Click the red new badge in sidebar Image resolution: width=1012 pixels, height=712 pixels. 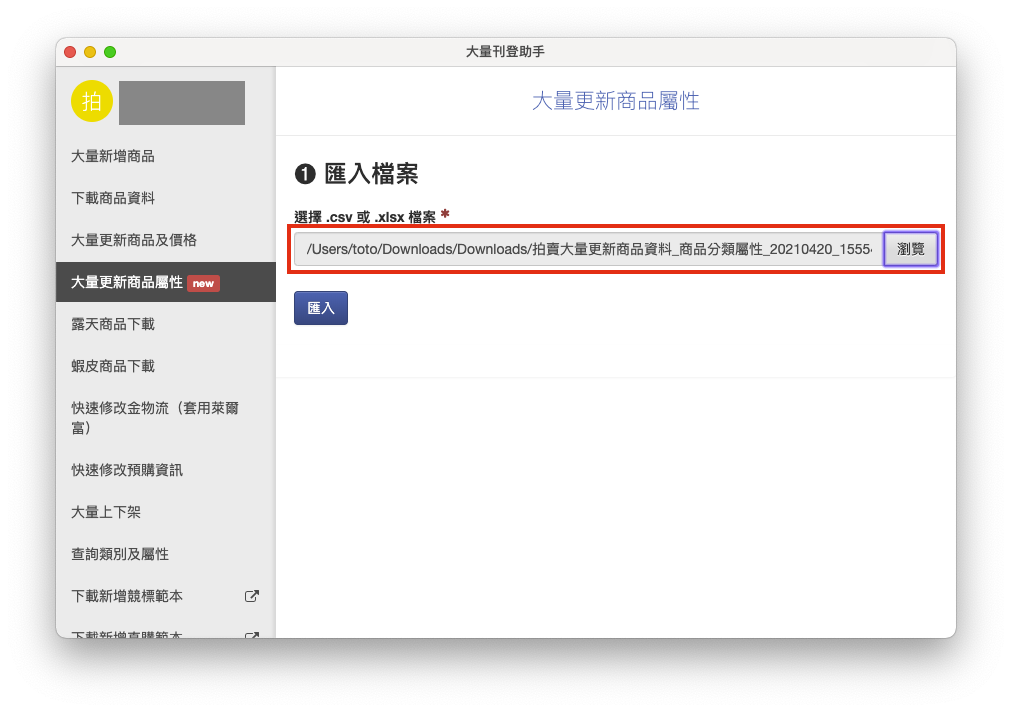click(x=203, y=283)
